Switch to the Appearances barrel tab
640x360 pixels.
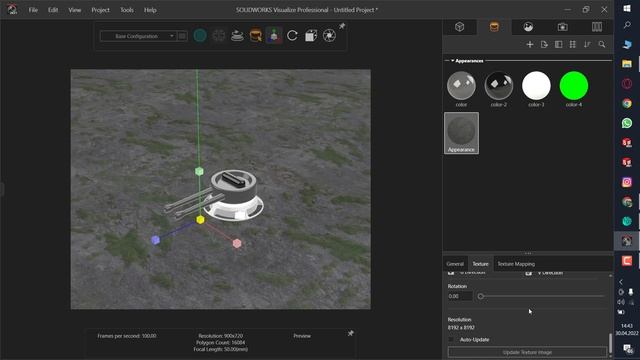[x=494, y=27]
